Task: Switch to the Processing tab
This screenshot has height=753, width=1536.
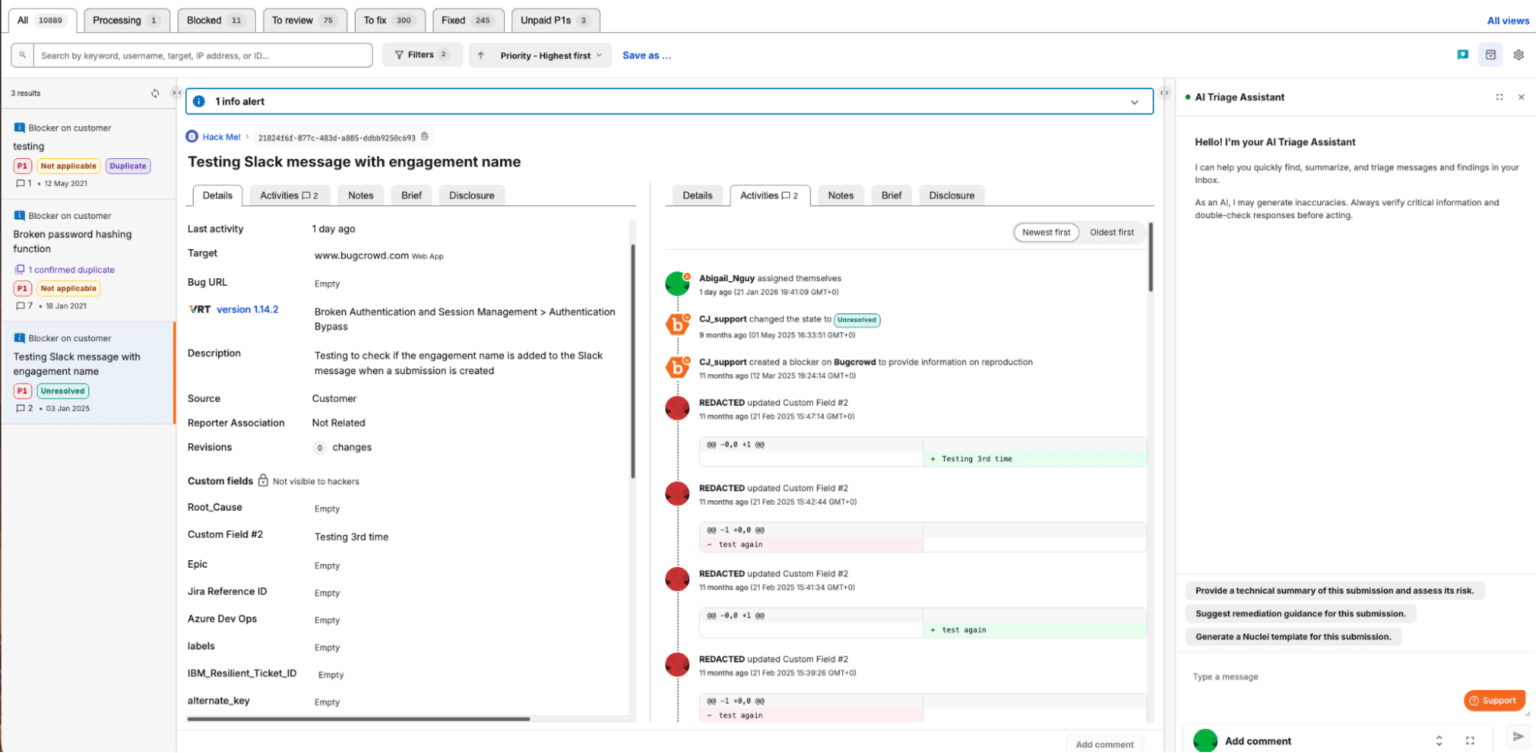Action: pyautogui.click(x=126, y=20)
